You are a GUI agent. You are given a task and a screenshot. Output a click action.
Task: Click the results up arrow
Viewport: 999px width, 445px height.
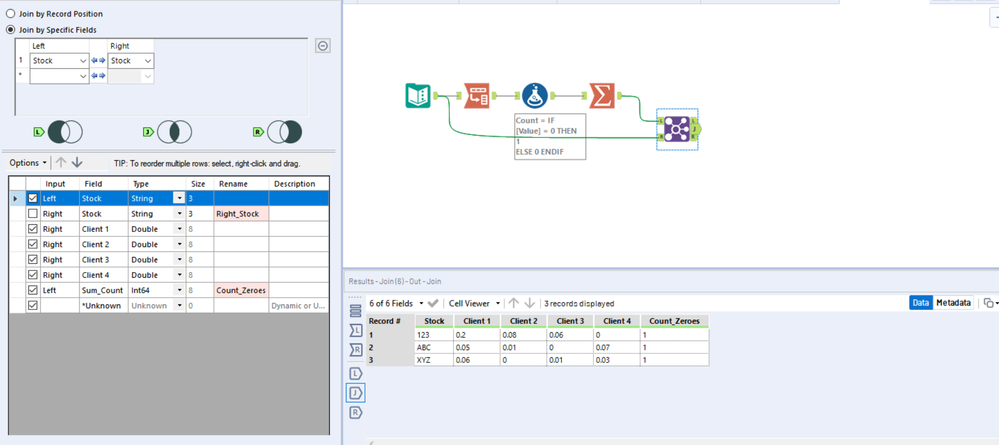click(x=514, y=303)
